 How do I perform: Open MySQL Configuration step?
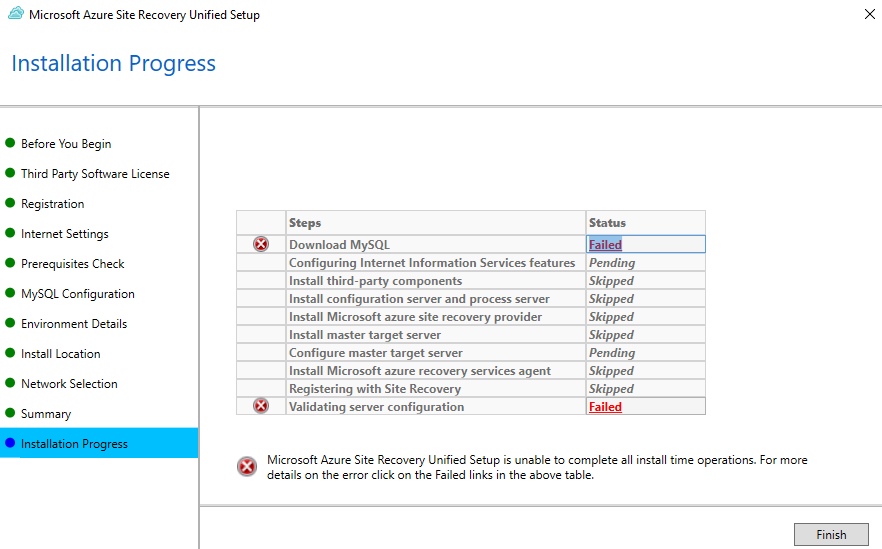(78, 294)
